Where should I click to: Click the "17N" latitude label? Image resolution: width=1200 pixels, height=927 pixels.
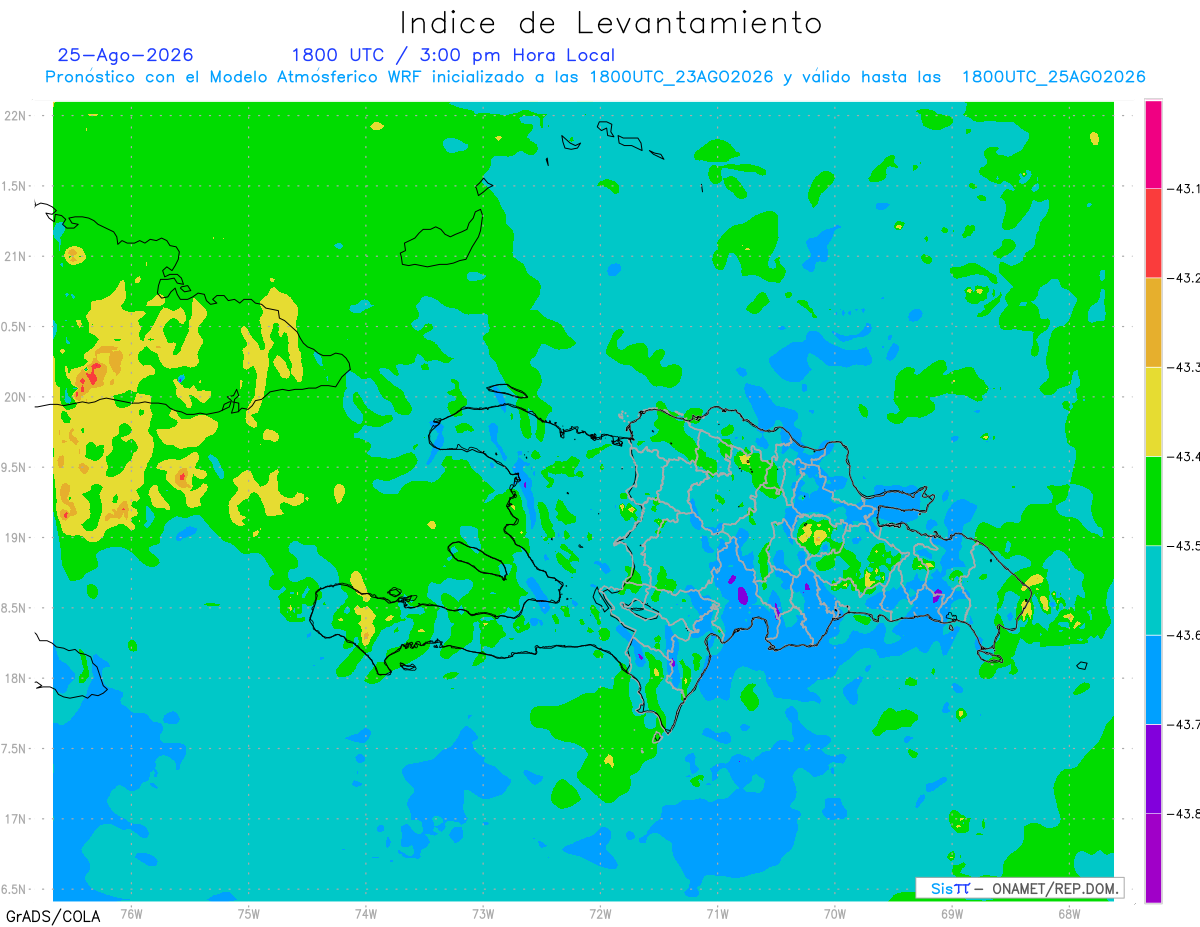click(16, 819)
